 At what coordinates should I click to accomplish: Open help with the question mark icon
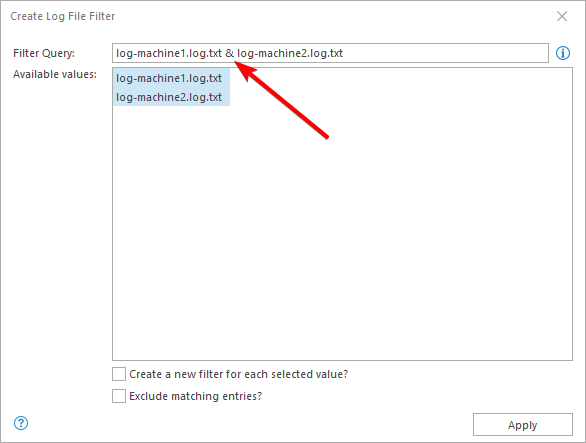coord(21,423)
